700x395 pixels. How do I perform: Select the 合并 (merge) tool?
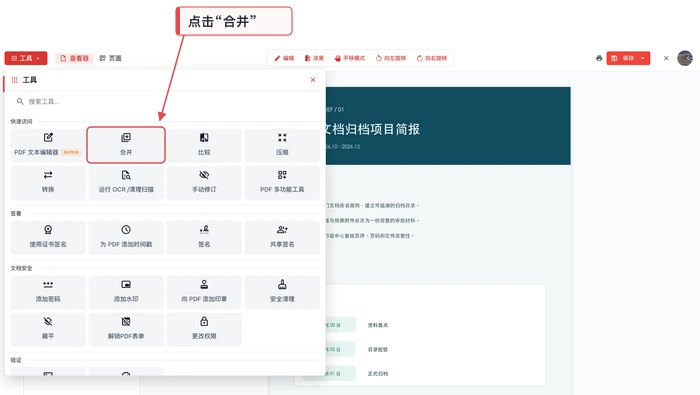coord(126,145)
